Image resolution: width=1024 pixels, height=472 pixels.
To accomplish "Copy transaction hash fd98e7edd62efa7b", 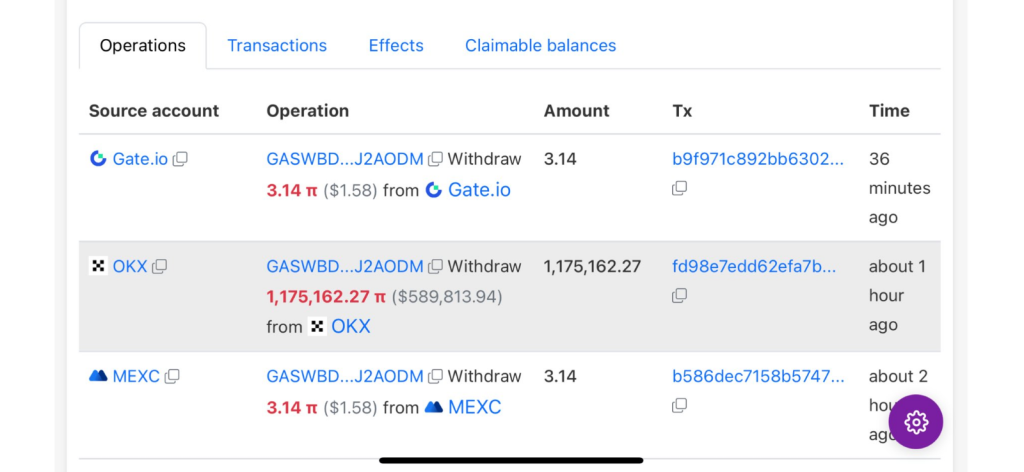I will 679,296.
